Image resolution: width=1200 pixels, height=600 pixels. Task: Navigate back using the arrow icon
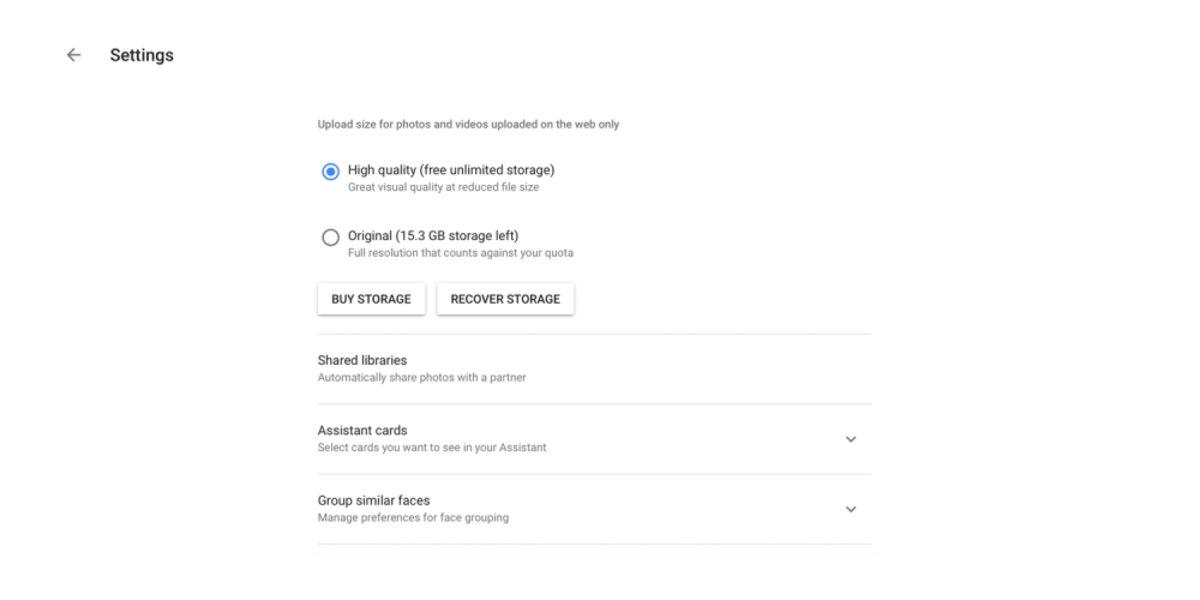point(74,55)
